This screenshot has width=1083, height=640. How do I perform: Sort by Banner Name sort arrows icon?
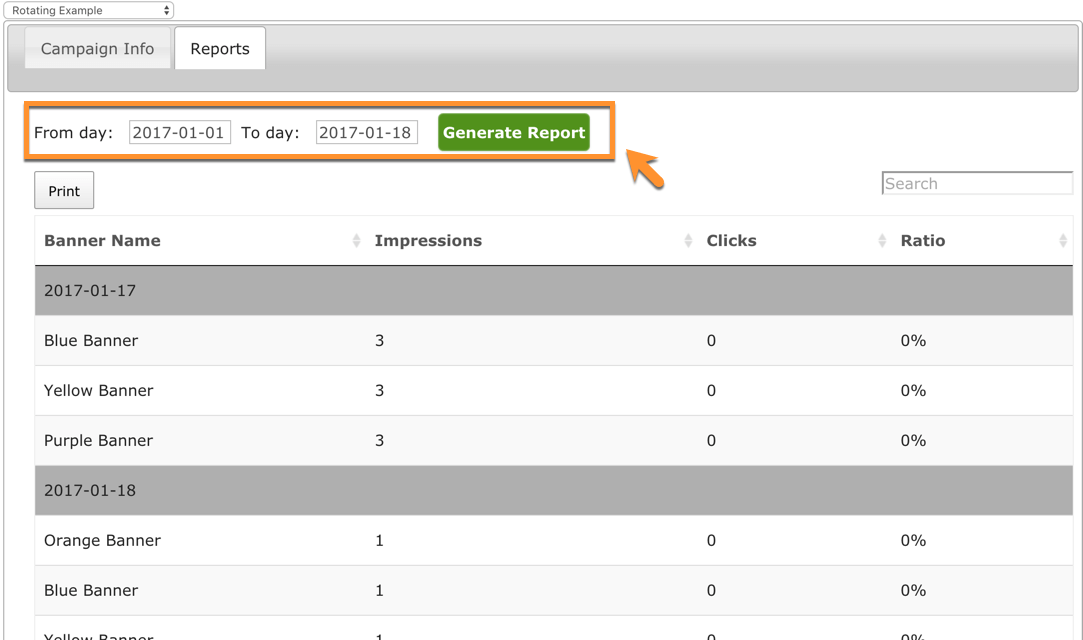point(356,241)
